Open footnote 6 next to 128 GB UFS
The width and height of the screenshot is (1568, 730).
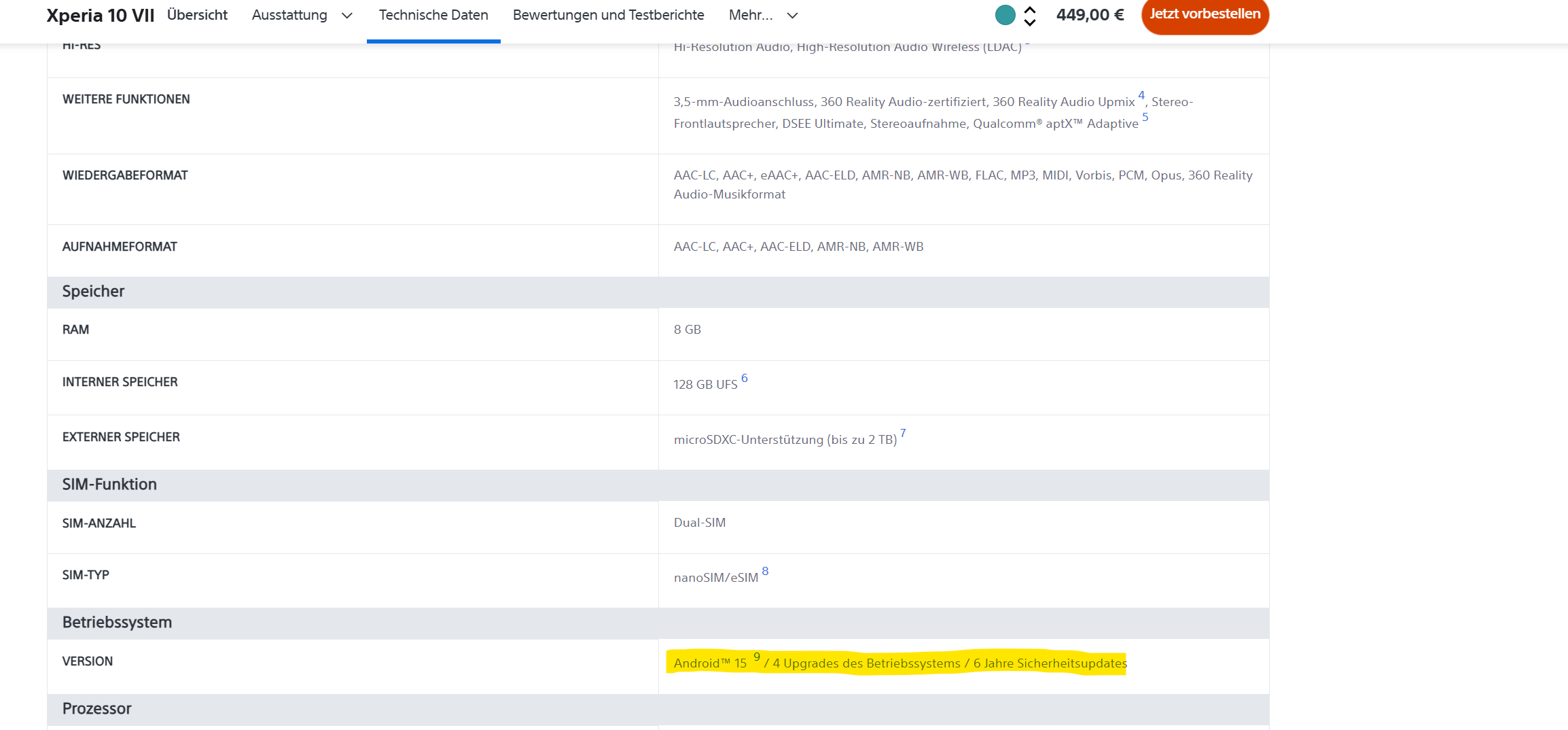[x=744, y=378]
